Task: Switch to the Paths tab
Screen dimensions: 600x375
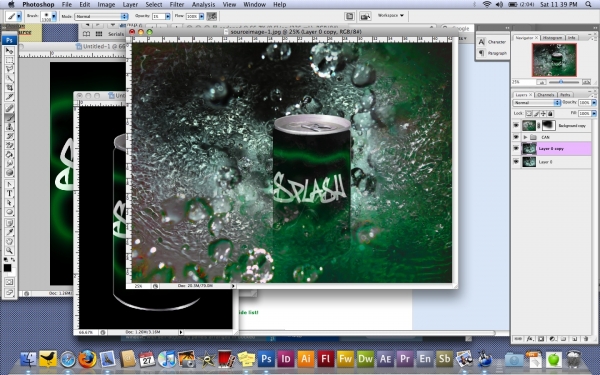Action: tap(565, 95)
